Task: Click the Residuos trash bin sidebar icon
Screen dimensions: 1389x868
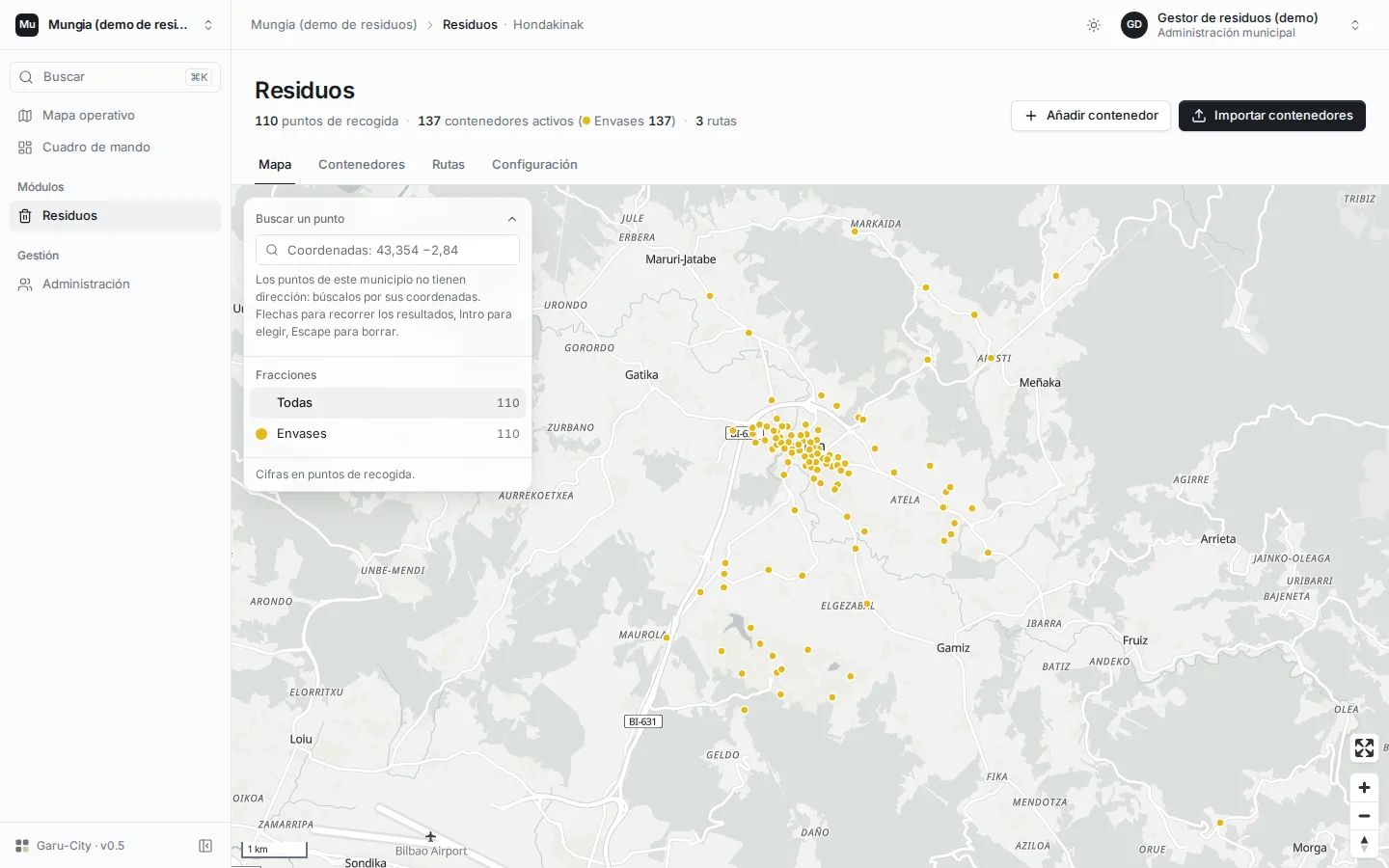Action: click(x=25, y=216)
